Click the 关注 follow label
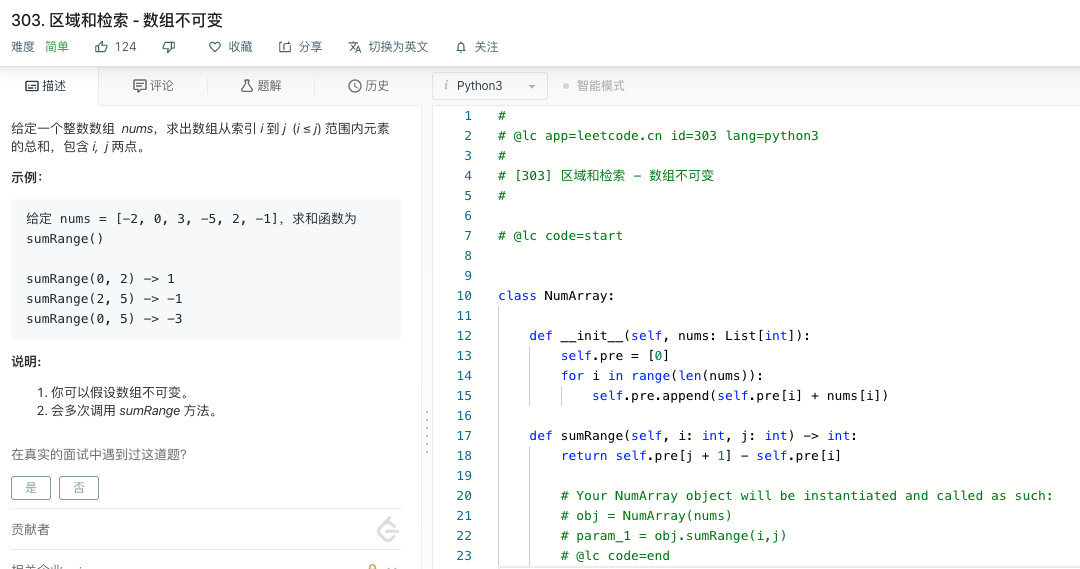Viewport: 1080px width, 569px height. 486,47
